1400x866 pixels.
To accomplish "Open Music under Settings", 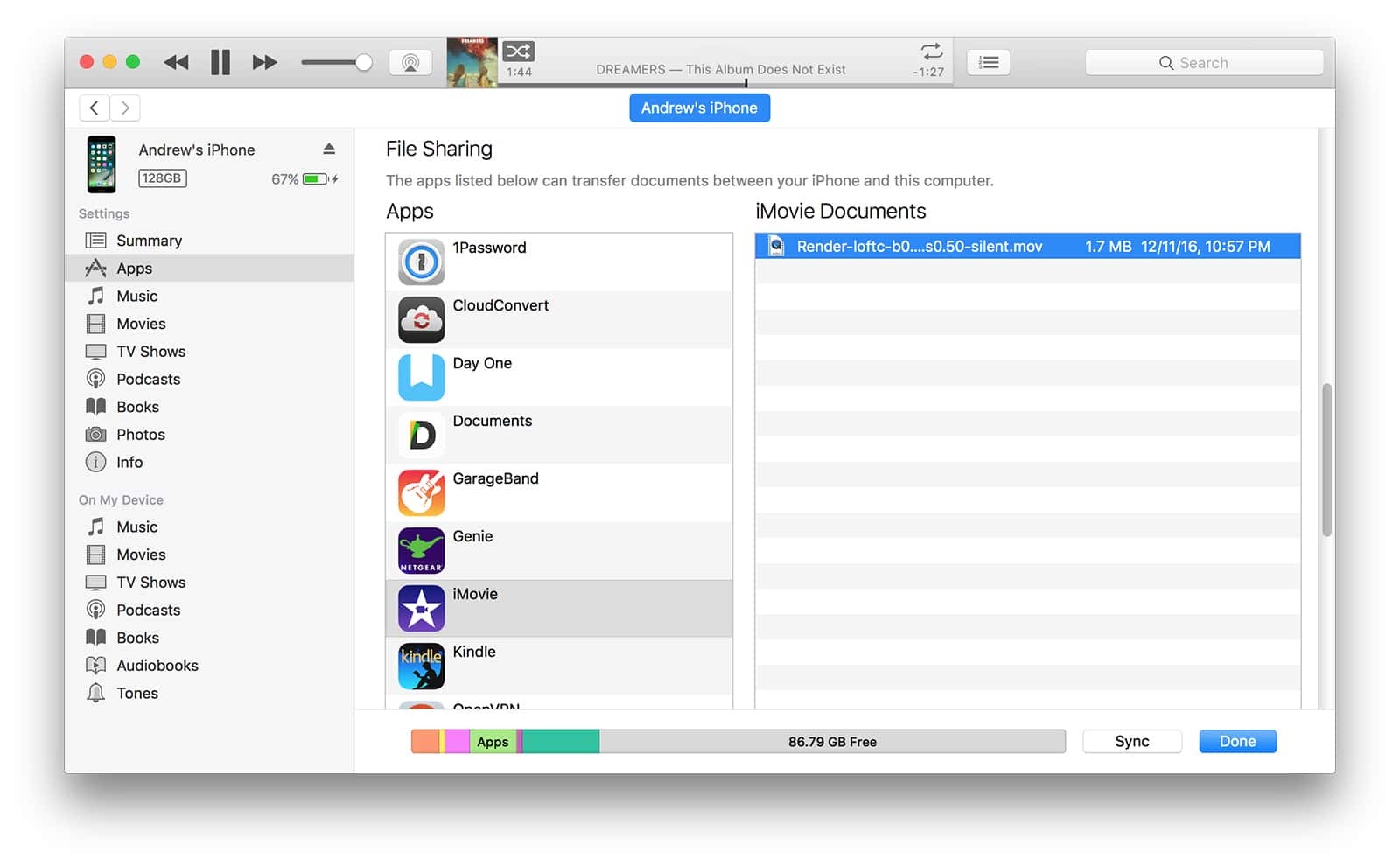I will point(209,296).
